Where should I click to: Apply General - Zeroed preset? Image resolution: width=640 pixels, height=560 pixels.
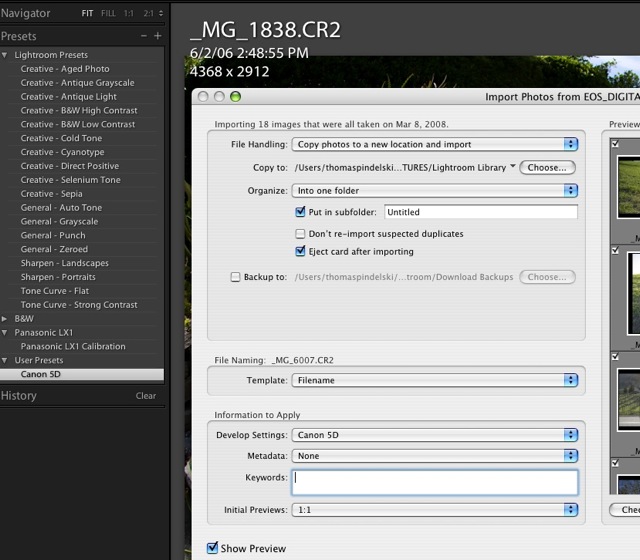tap(54, 249)
